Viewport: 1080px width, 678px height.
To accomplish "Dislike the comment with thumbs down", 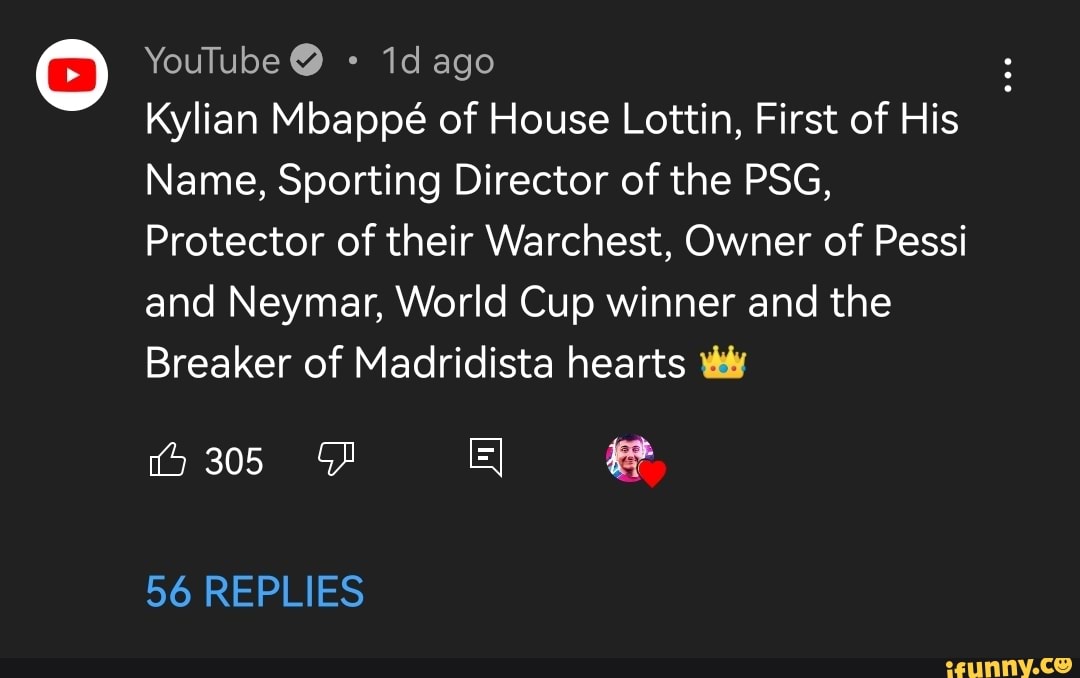I will pos(336,459).
